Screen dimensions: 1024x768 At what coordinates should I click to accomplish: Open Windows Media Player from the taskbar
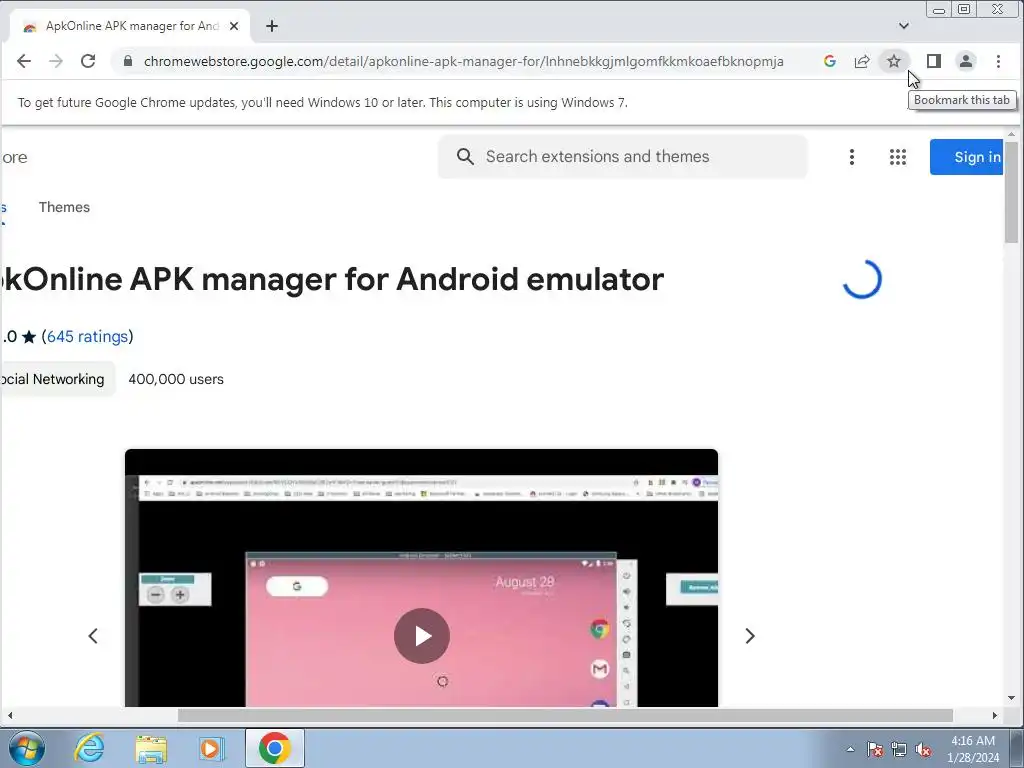211,748
